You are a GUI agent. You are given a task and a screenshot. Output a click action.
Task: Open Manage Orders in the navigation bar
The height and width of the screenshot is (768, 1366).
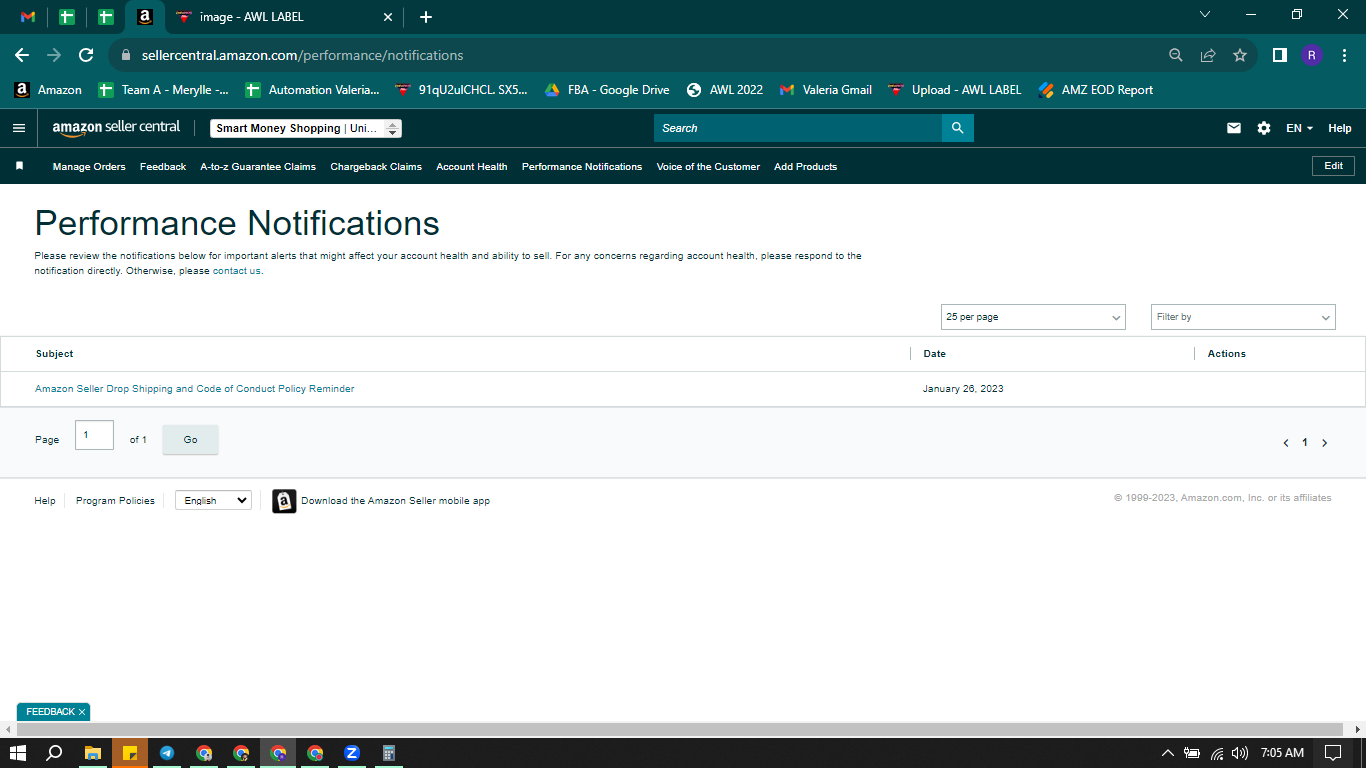pyautogui.click(x=89, y=167)
